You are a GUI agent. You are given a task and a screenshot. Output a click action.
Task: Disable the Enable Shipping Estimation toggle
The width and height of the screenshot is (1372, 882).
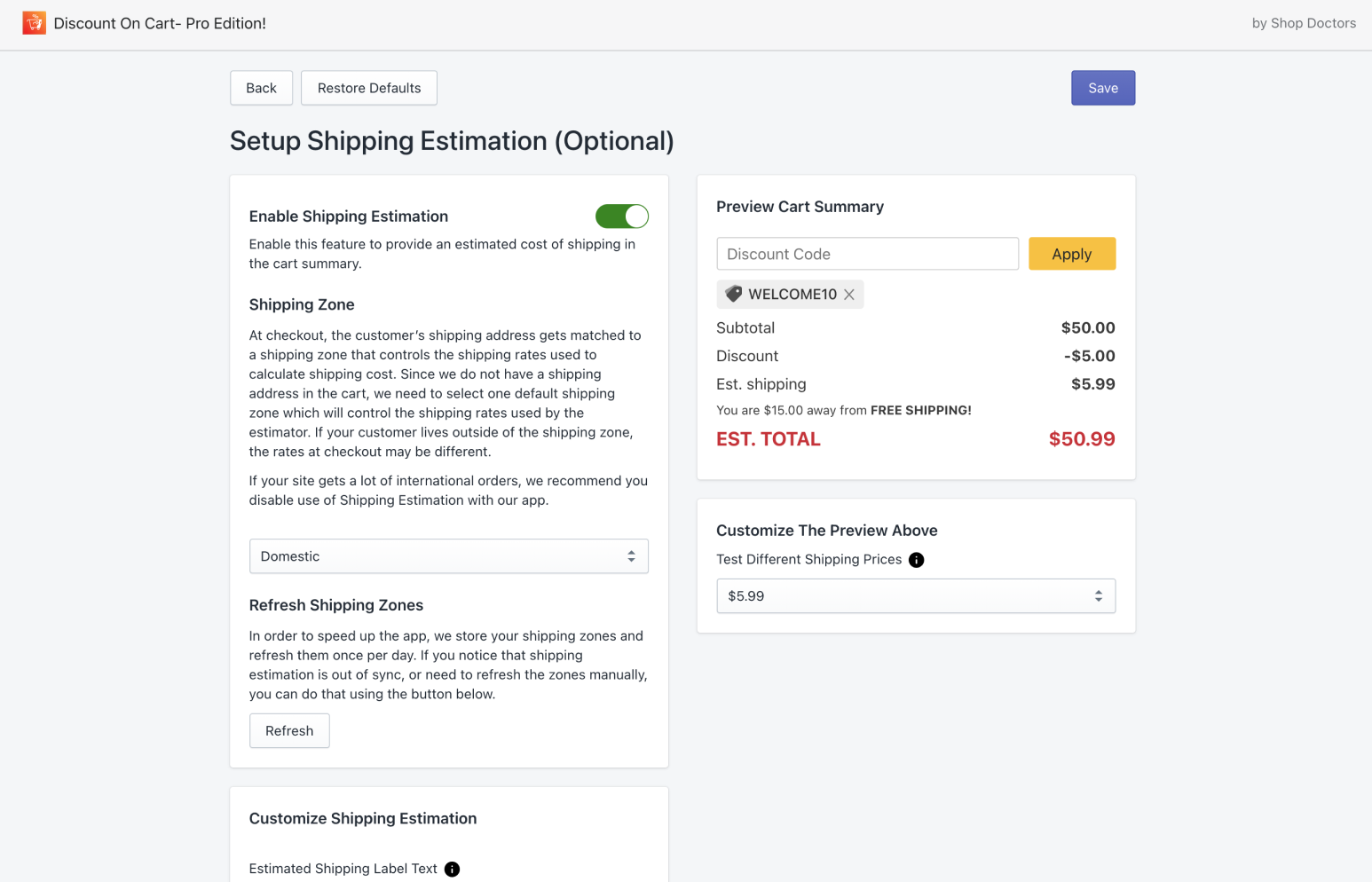click(x=621, y=217)
